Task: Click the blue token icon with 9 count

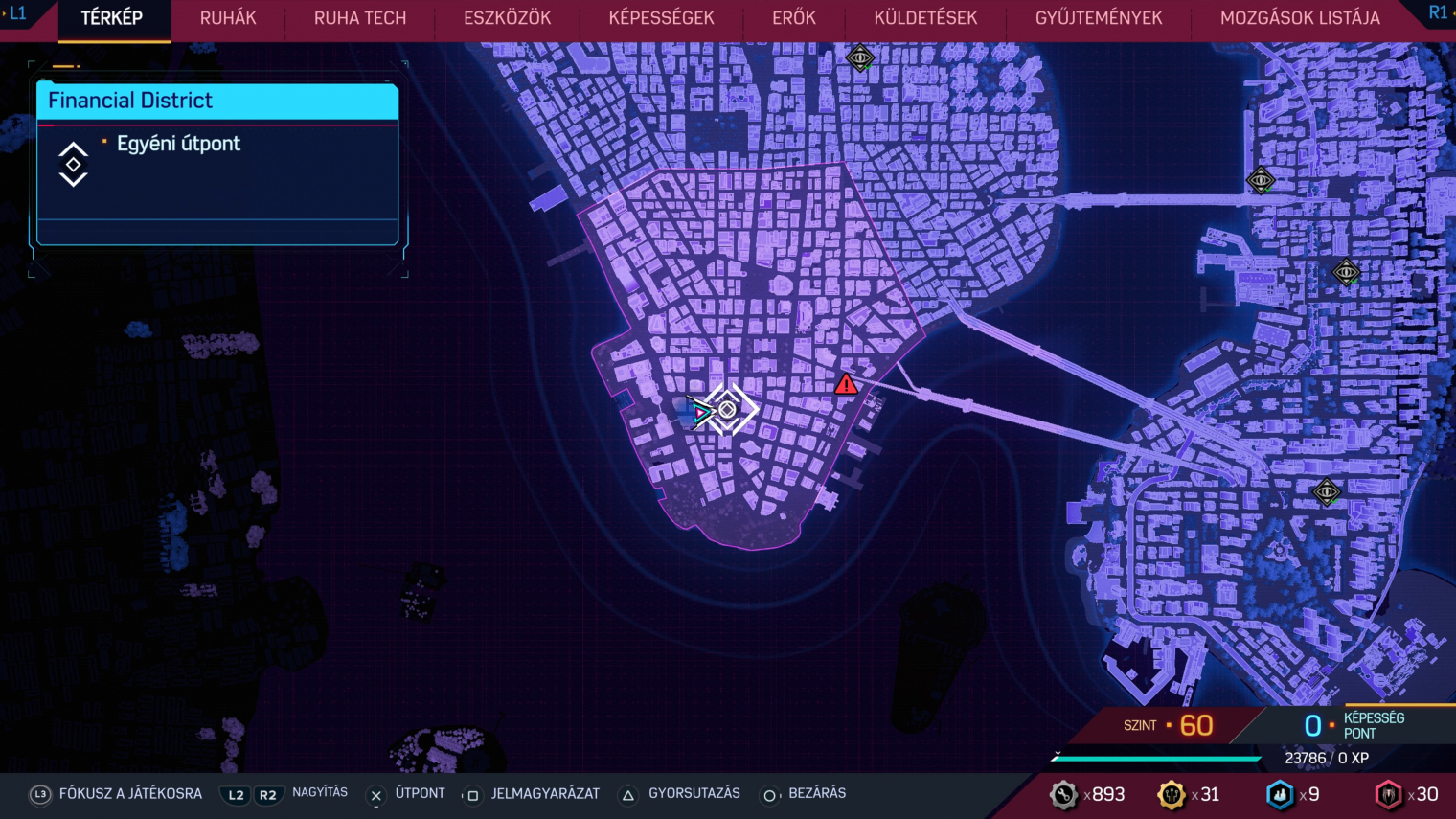Action: pyautogui.click(x=1280, y=795)
